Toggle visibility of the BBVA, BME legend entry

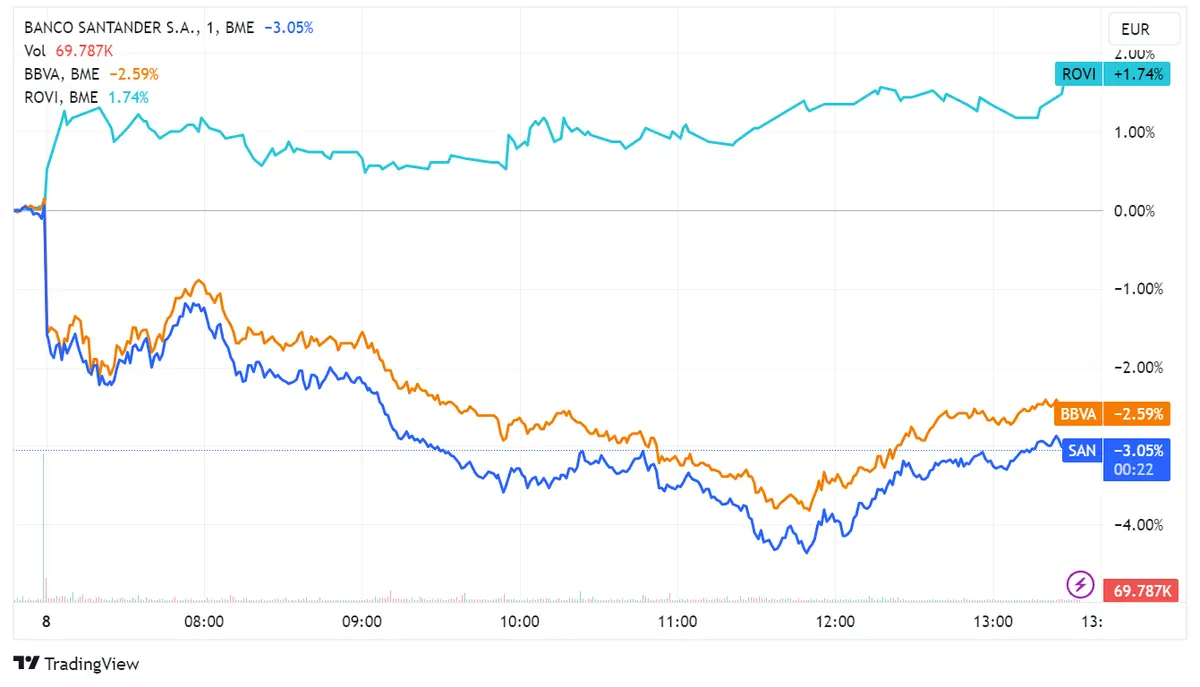60,73
